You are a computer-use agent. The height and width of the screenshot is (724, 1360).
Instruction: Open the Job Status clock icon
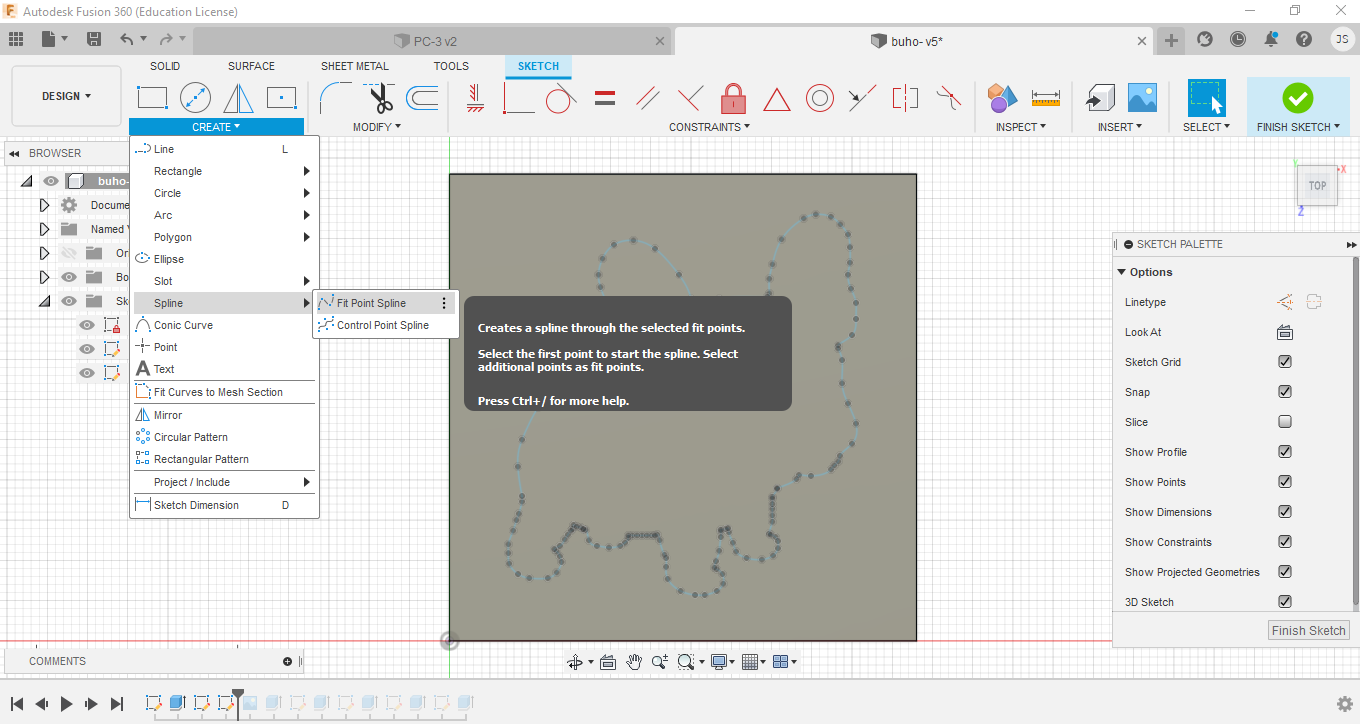[x=1238, y=39]
